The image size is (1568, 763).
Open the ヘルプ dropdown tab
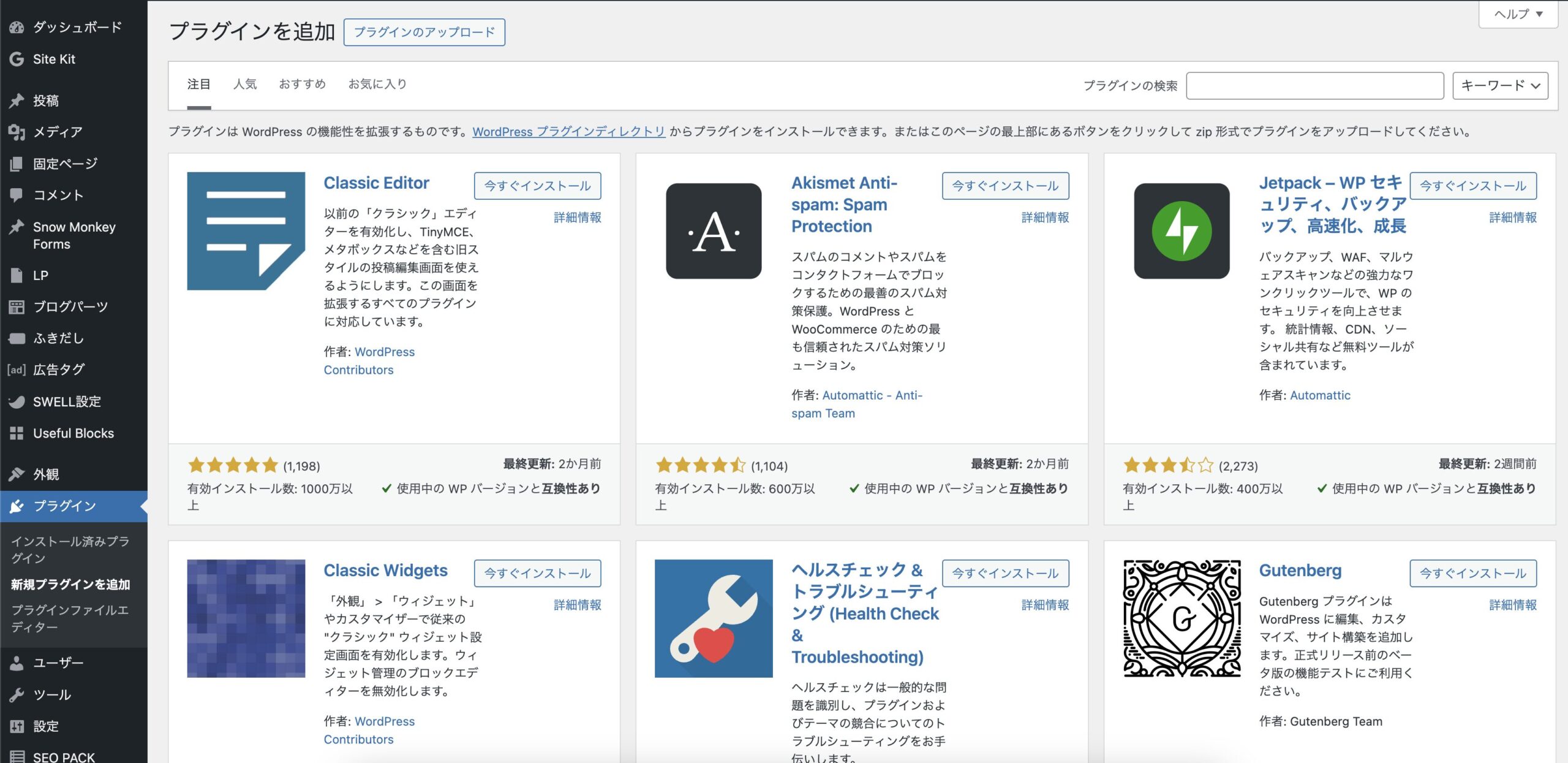pyautogui.click(x=1518, y=14)
